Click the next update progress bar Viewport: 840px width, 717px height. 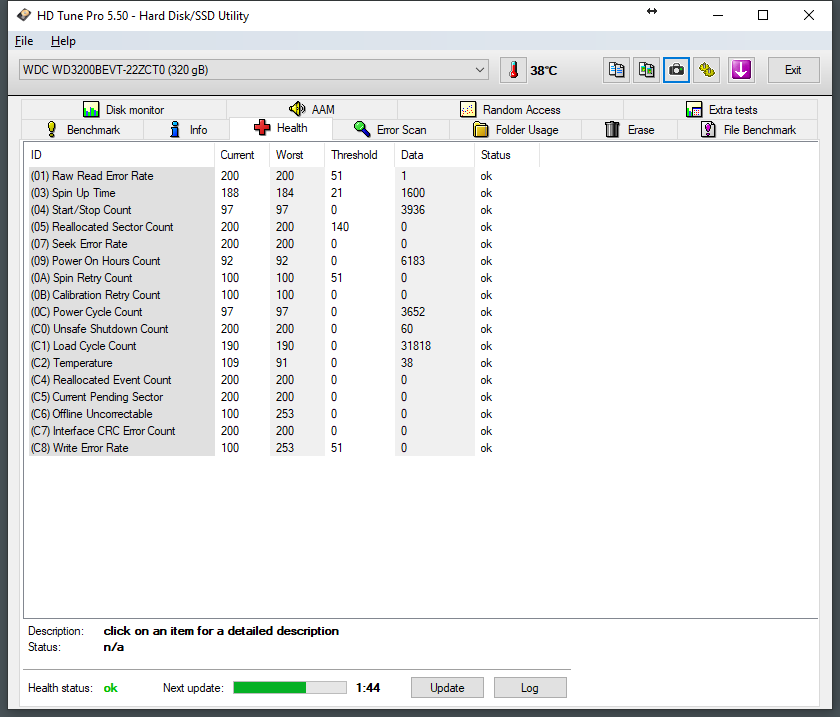290,688
